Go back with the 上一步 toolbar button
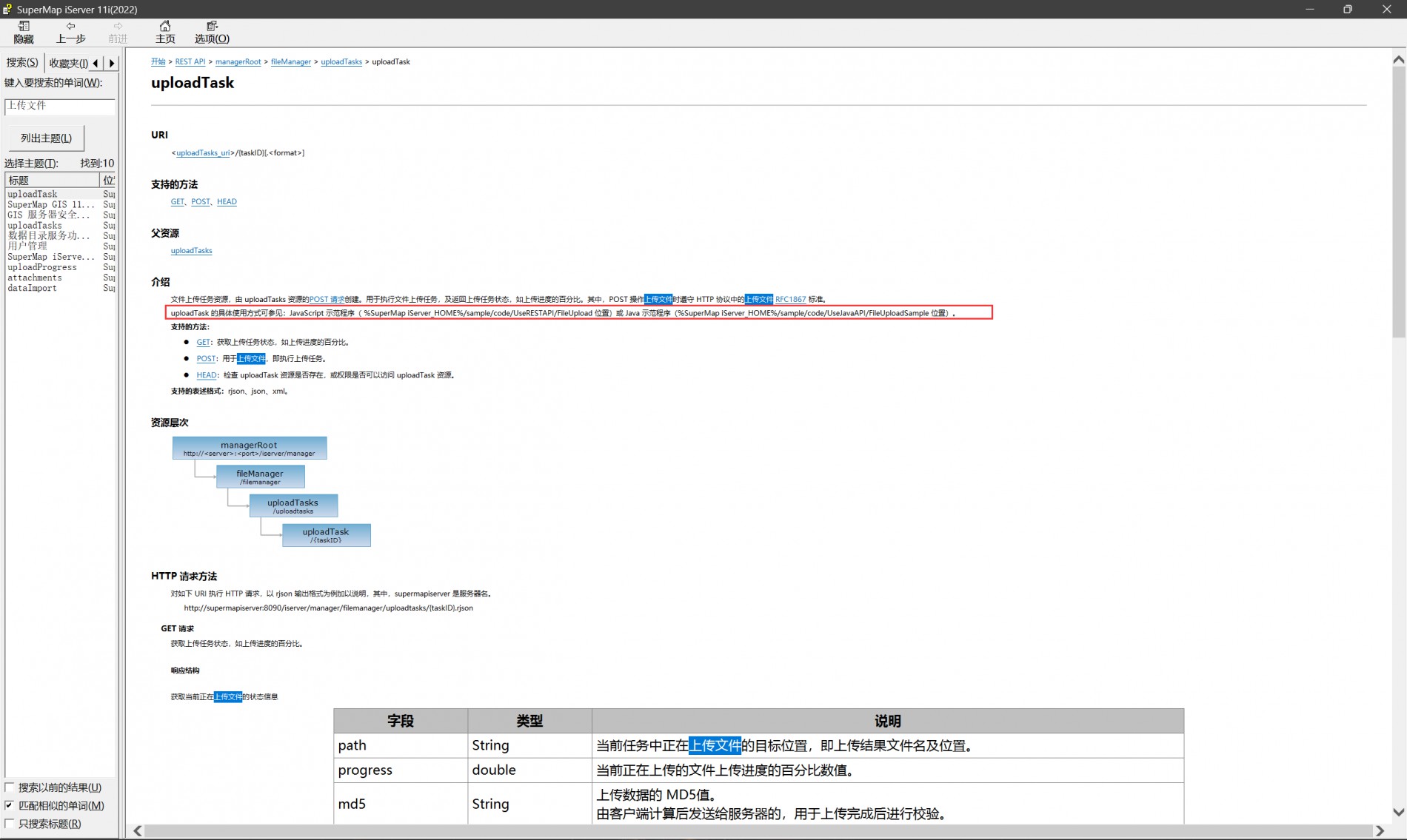 click(70, 32)
